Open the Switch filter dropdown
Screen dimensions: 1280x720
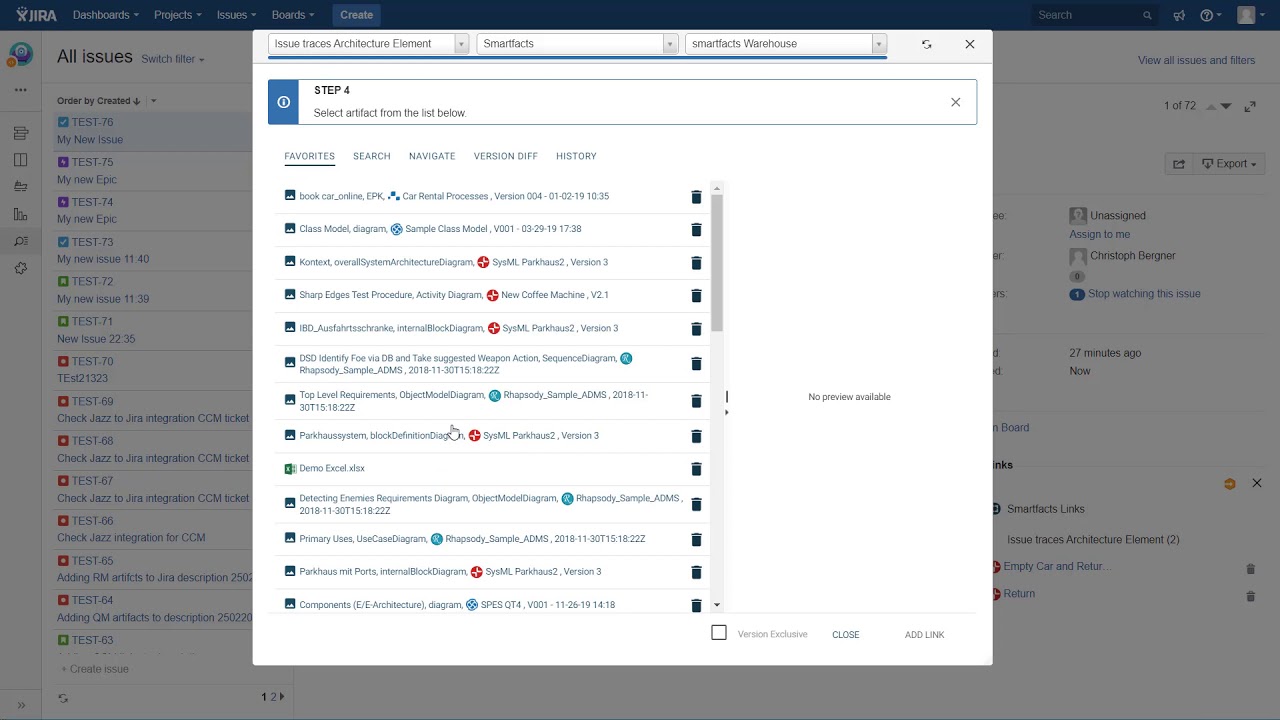[x=172, y=59]
